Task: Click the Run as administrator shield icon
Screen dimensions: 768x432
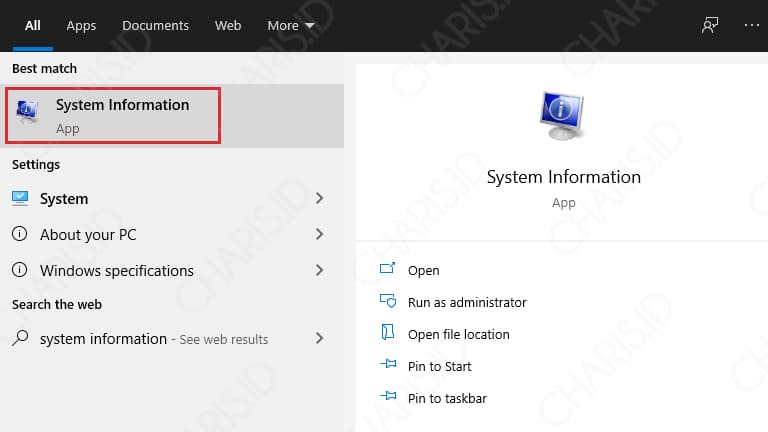Action: [388, 300]
